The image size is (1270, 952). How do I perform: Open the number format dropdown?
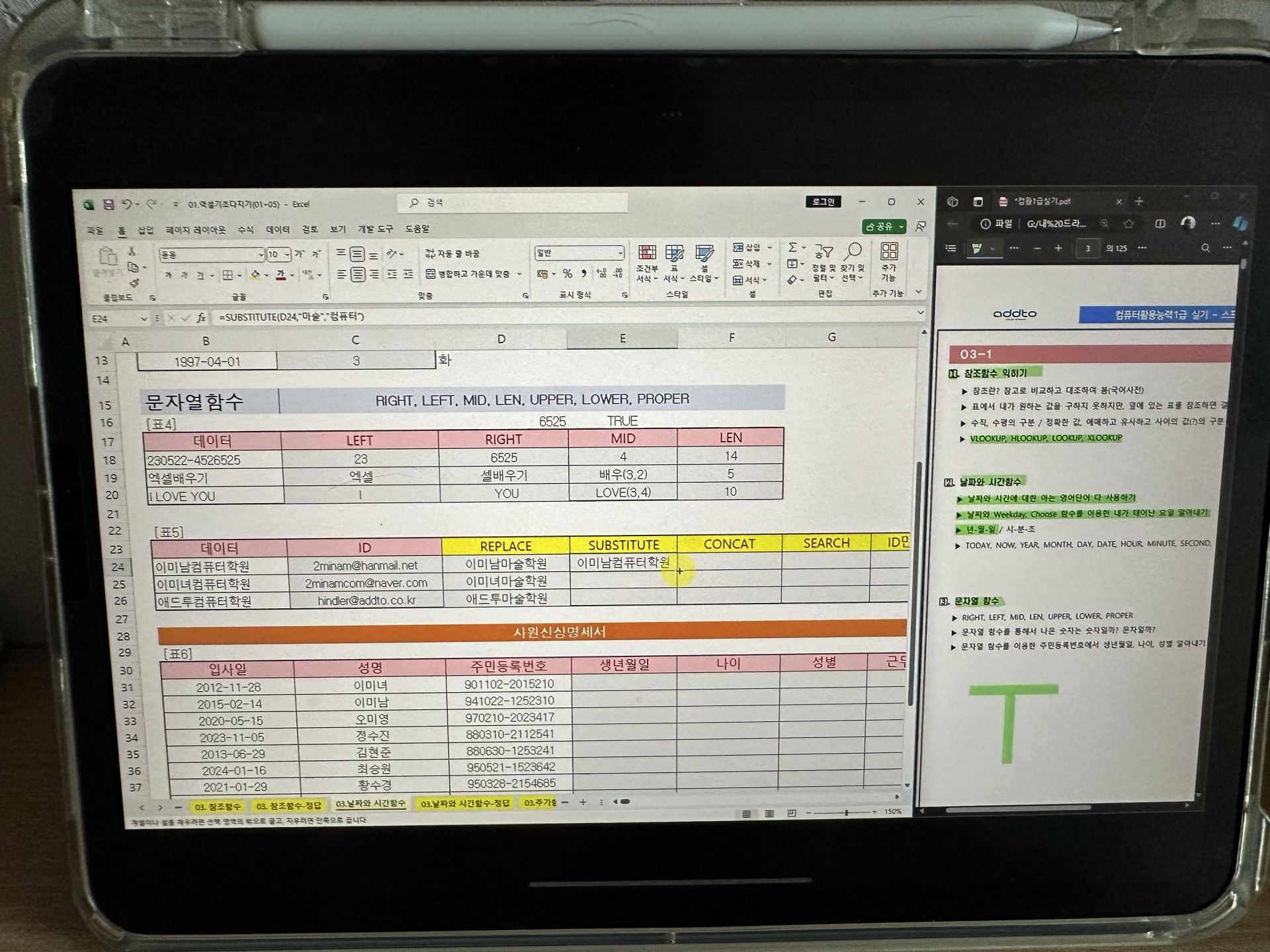click(620, 253)
